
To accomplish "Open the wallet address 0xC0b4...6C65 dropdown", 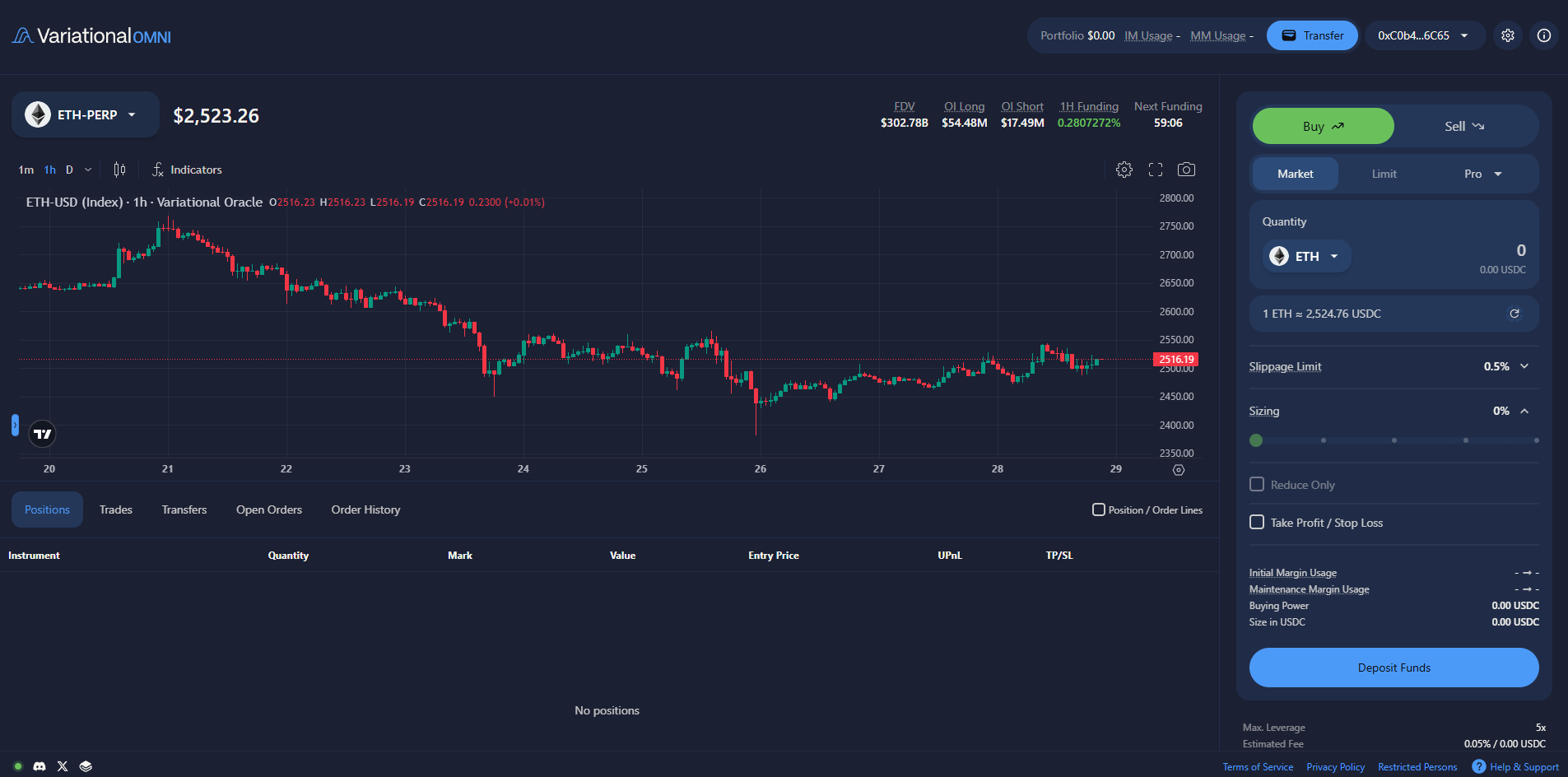I will tap(1424, 35).
